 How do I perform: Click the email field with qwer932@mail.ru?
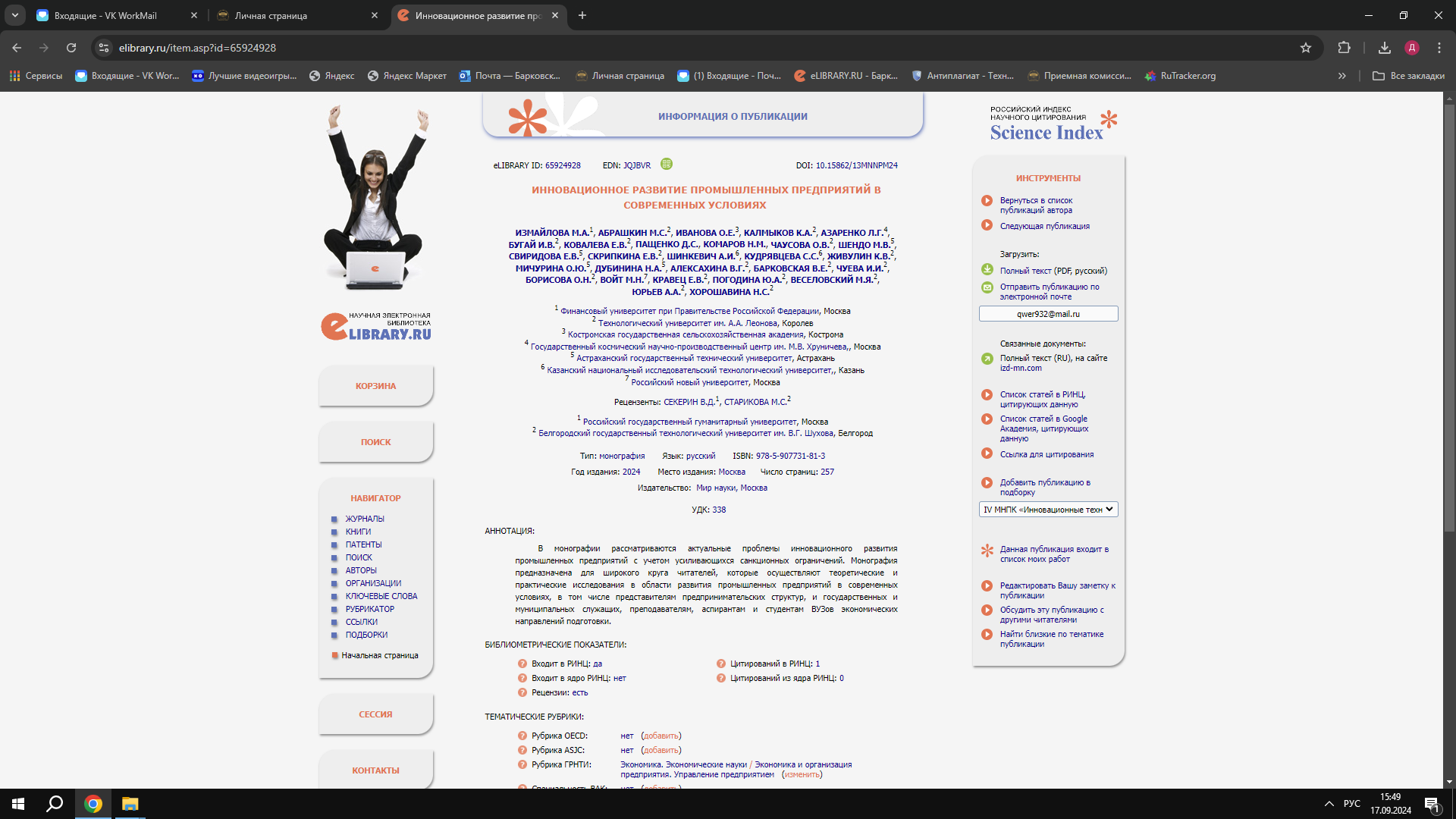(1048, 314)
